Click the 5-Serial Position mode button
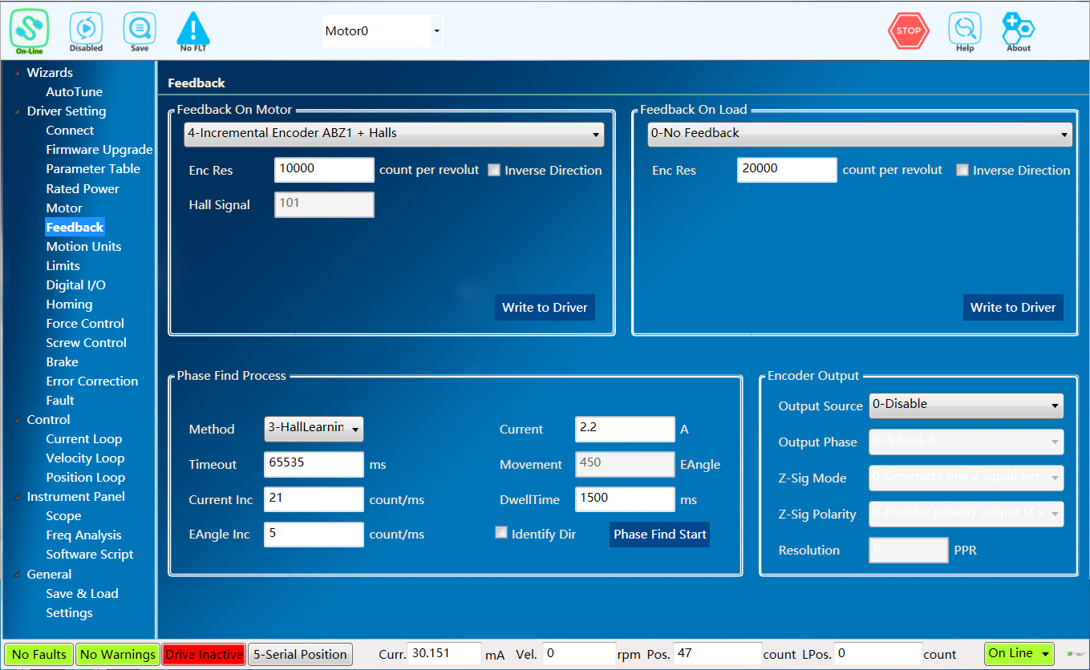The width and height of the screenshot is (1090, 670). tap(300, 654)
